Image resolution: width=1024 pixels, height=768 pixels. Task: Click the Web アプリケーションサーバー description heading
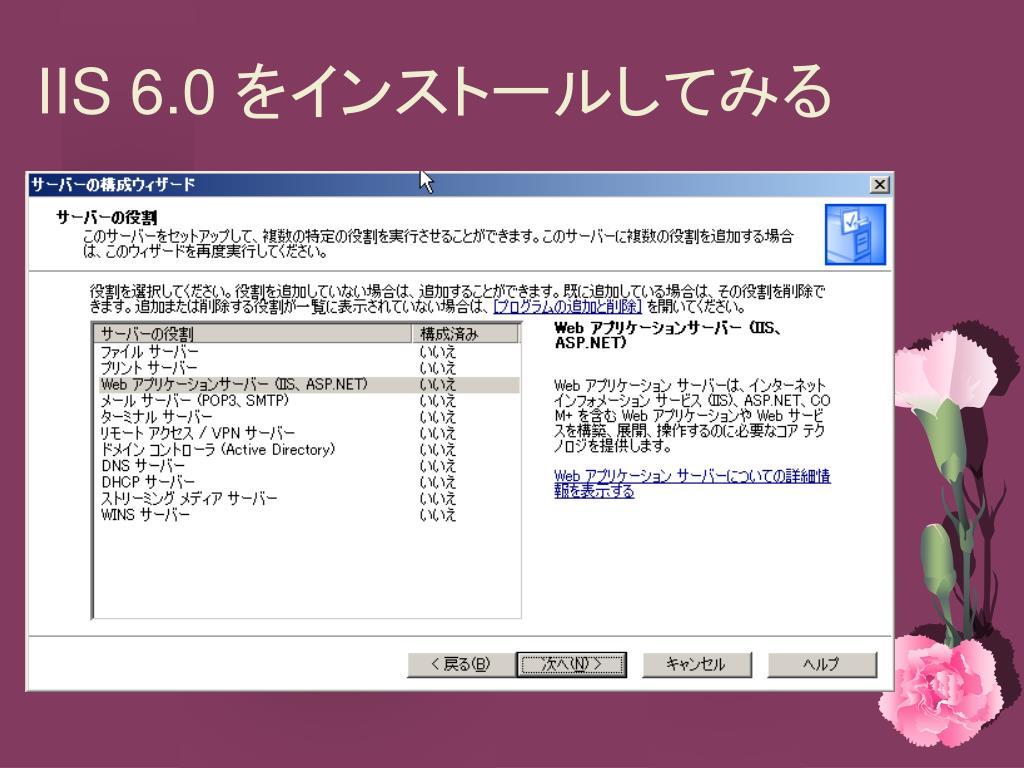pyautogui.click(x=667, y=335)
